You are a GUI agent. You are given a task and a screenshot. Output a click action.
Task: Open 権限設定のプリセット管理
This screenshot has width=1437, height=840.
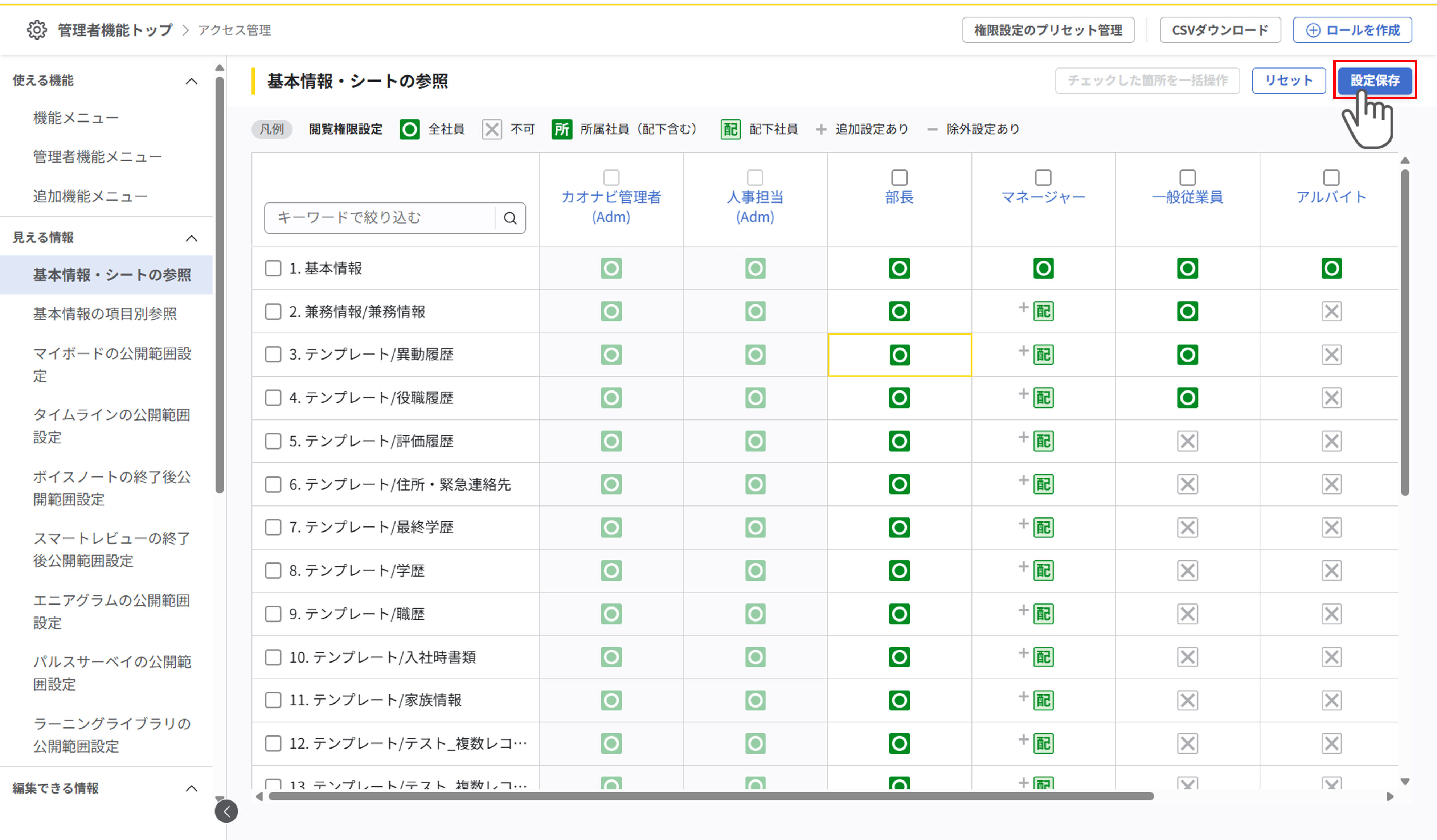click(1048, 30)
